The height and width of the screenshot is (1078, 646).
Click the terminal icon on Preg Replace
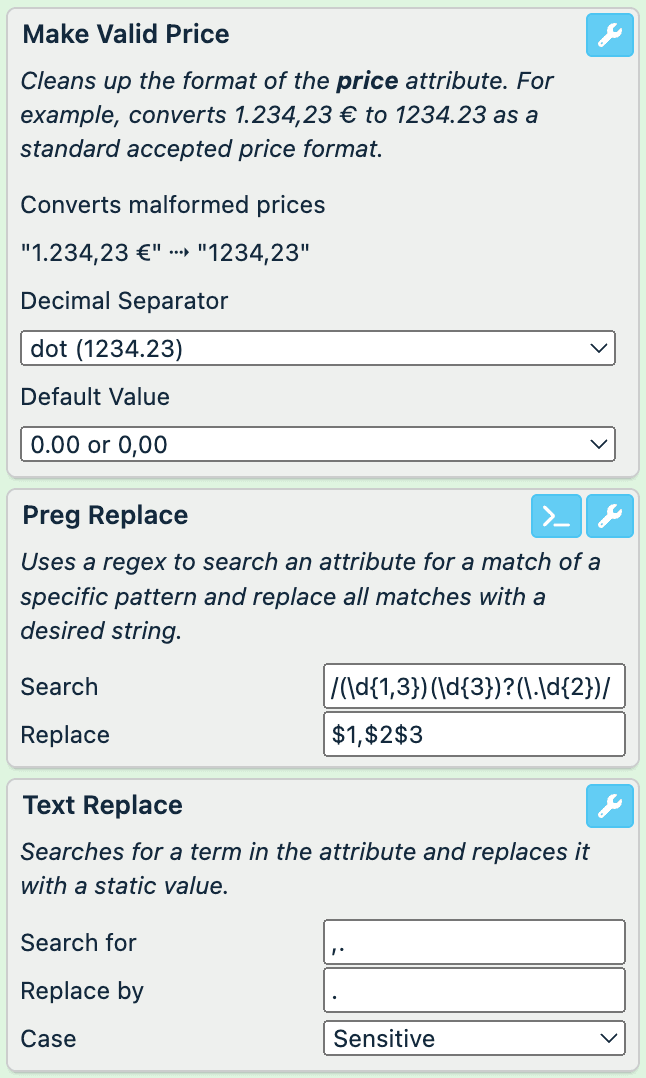click(x=557, y=516)
